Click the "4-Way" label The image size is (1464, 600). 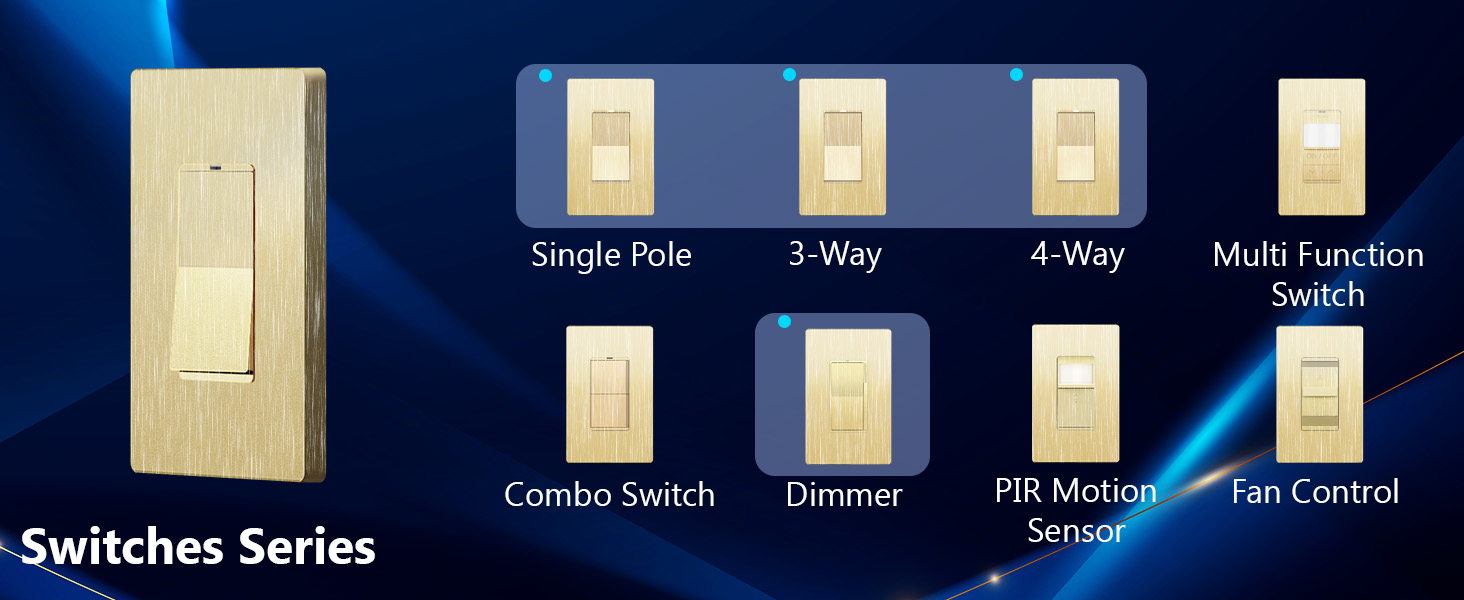click(1077, 254)
